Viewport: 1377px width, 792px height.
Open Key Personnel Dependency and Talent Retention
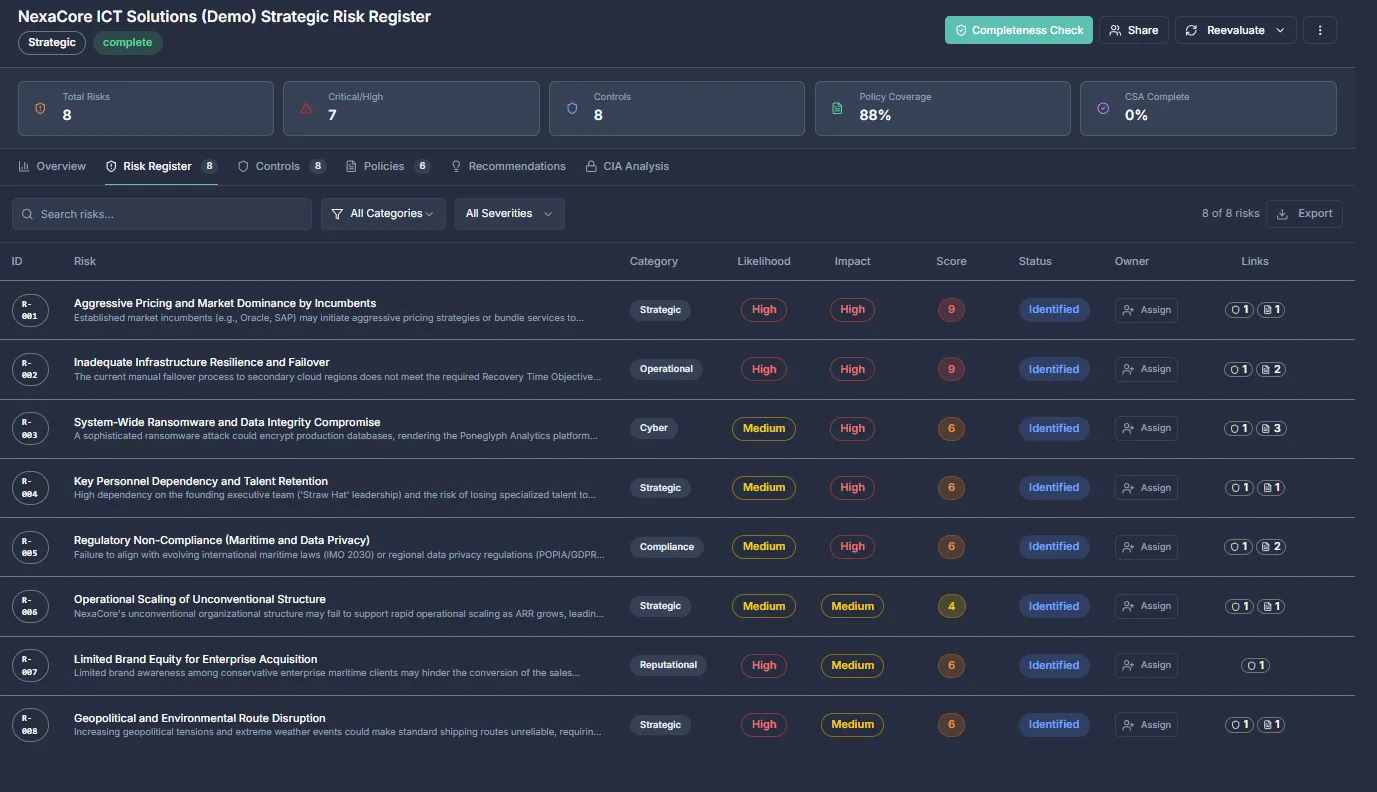point(201,481)
